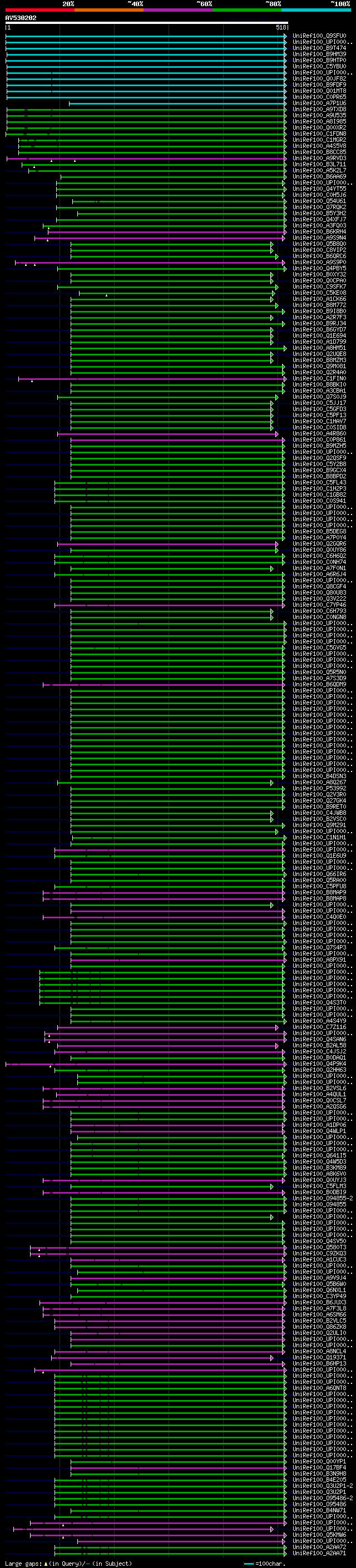
Task: Click the UniRef100_C9SFK7 label
Action: coord(319,286)
